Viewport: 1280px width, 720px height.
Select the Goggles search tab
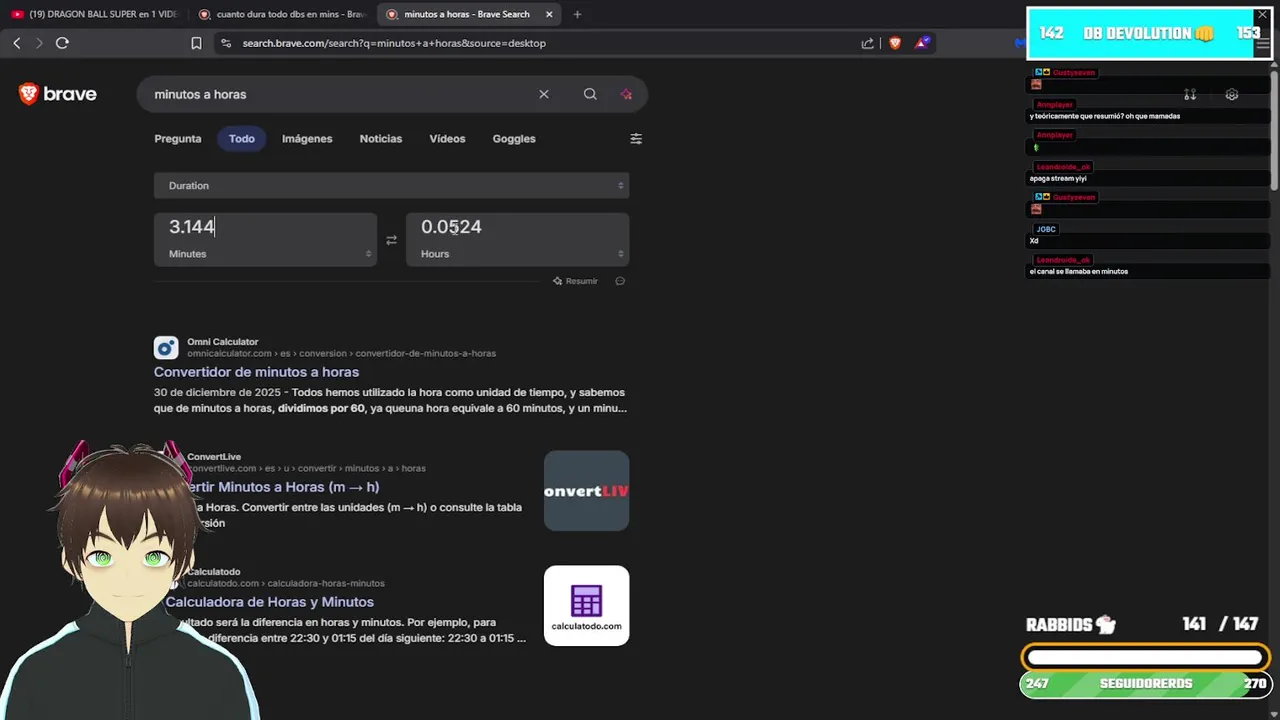(514, 139)
